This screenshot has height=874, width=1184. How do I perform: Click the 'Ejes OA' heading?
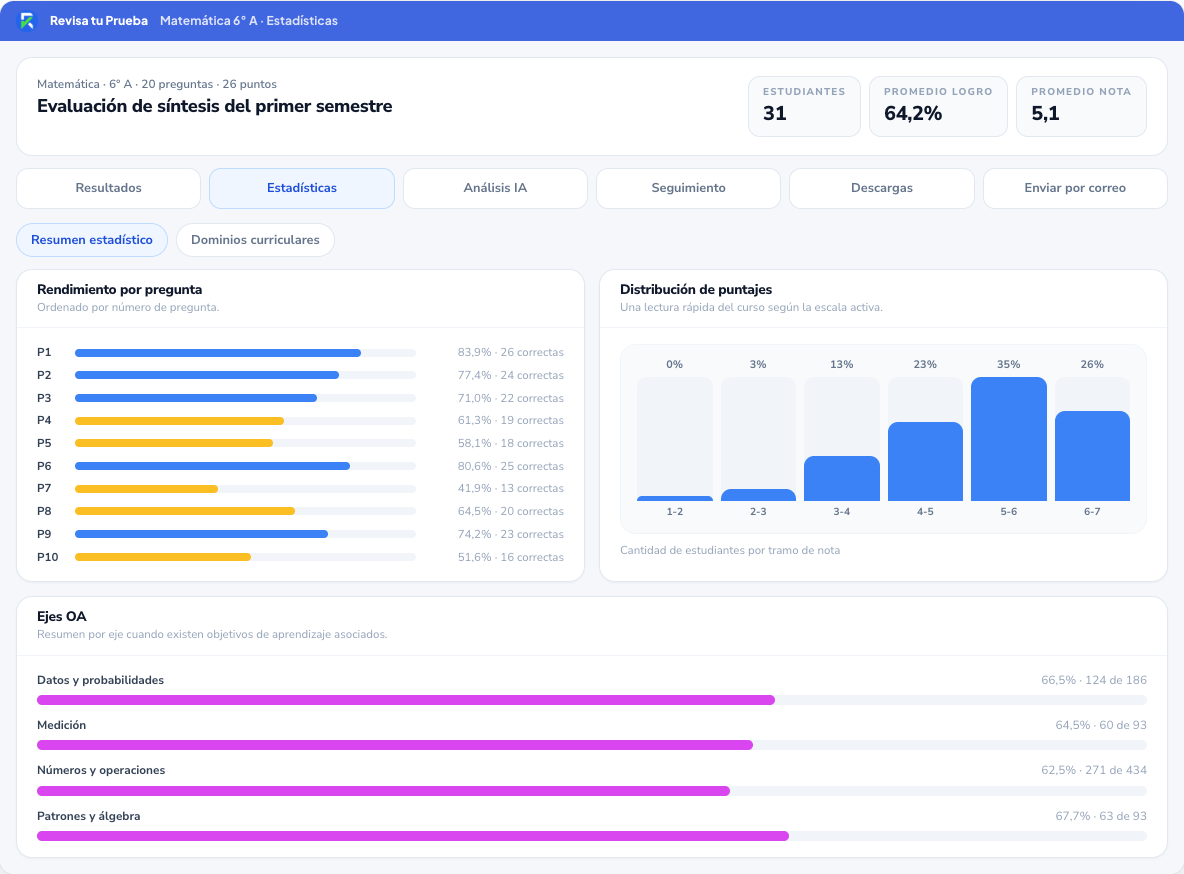click(x=62, y=616)
